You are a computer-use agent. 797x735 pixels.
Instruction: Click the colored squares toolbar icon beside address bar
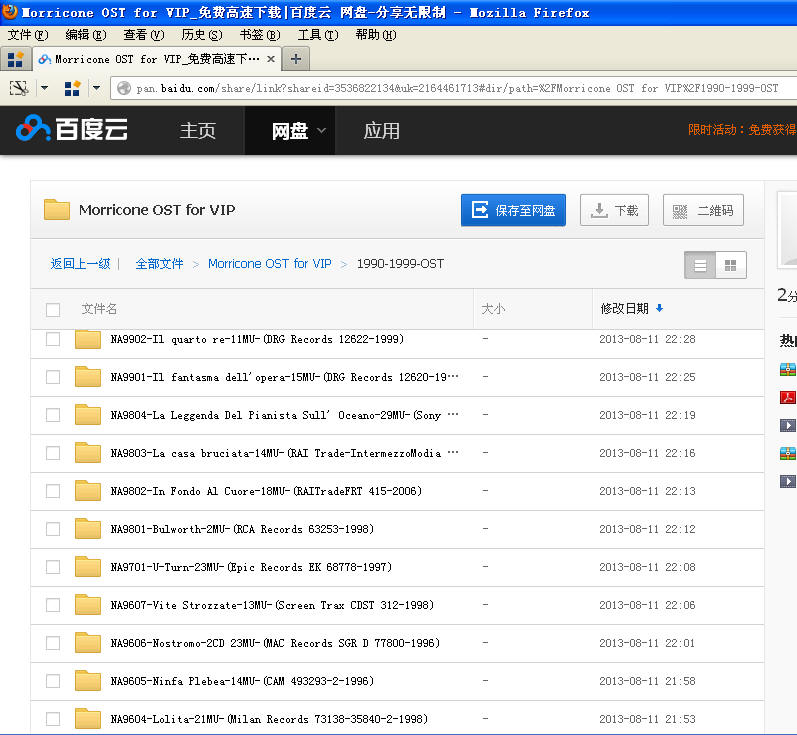tap(73, 88)
